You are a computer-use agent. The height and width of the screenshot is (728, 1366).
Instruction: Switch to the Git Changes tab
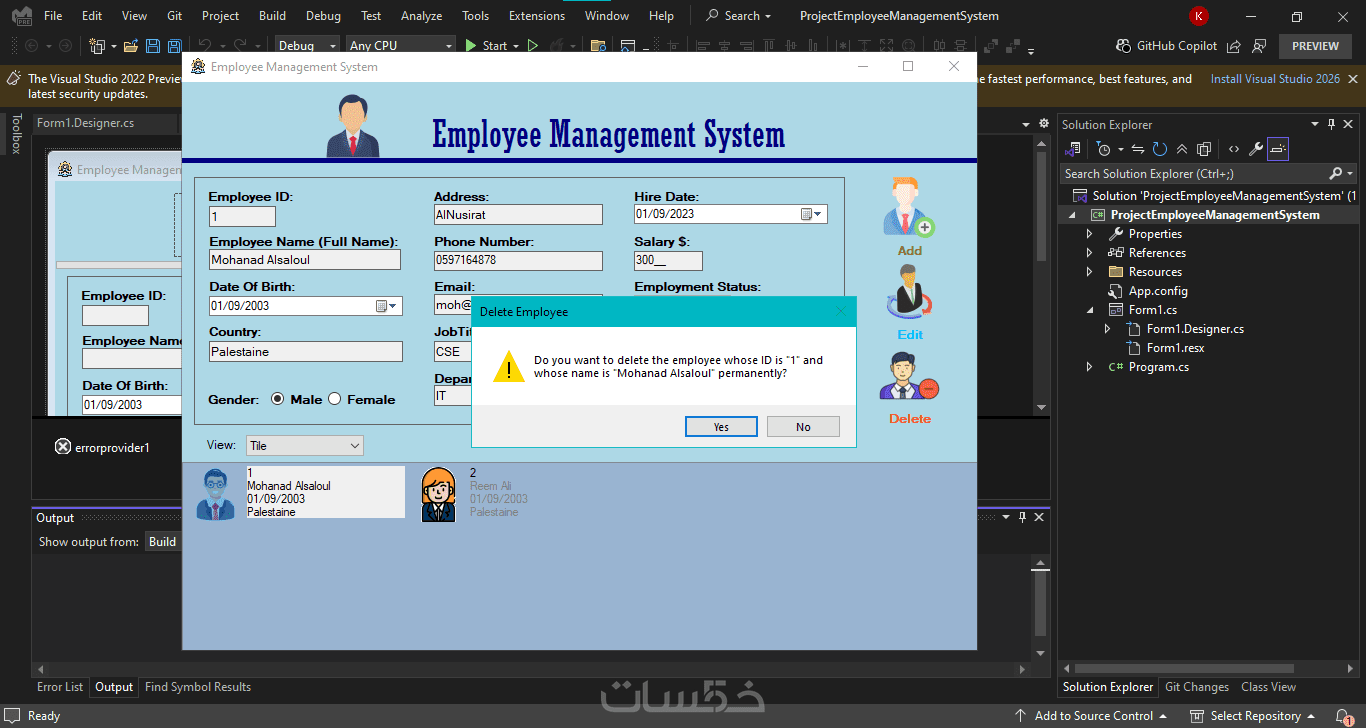1197,687
